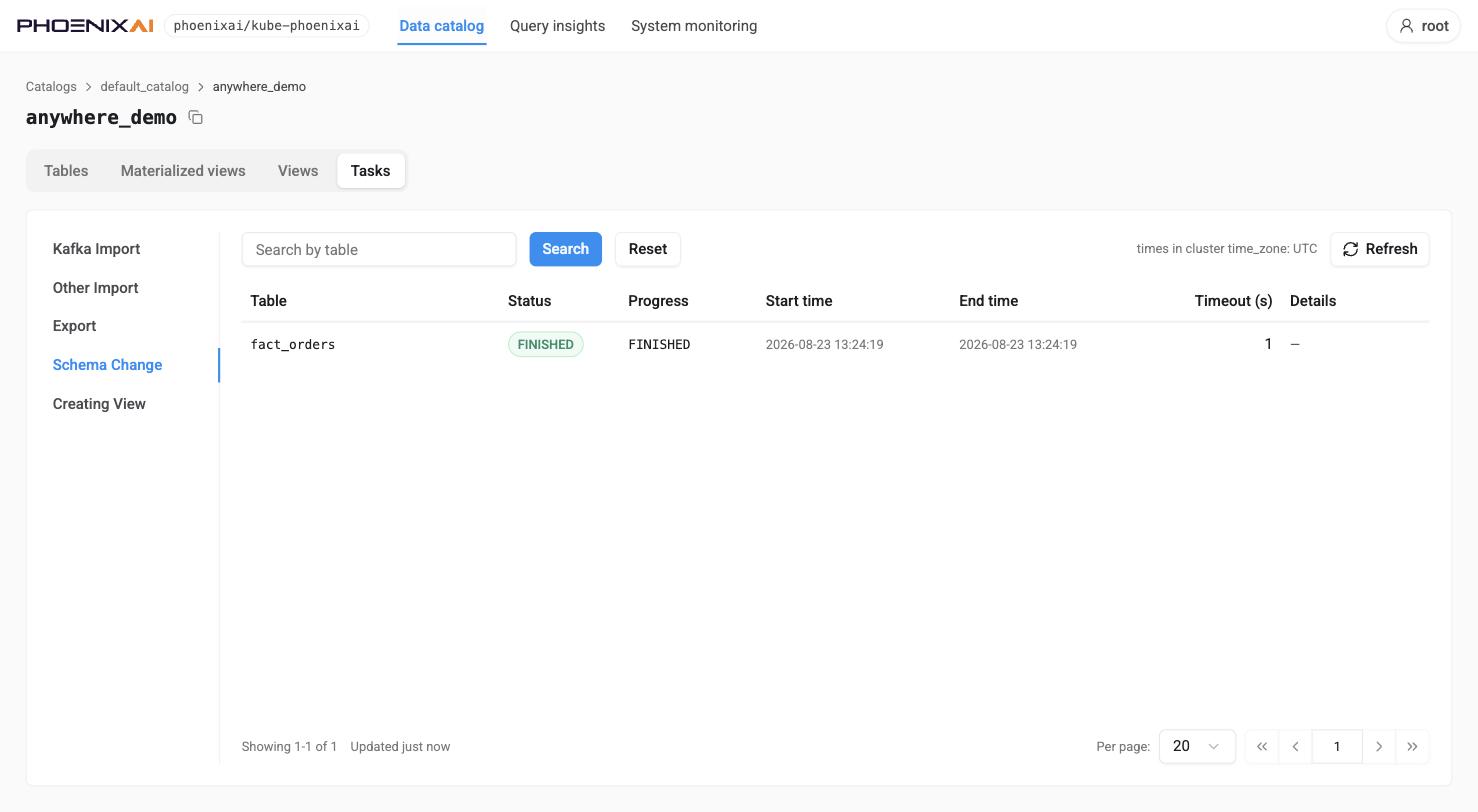The height and width of the screenshot is (812, 1478).
Task: Click the Status column header
Action: pos(529,301)
